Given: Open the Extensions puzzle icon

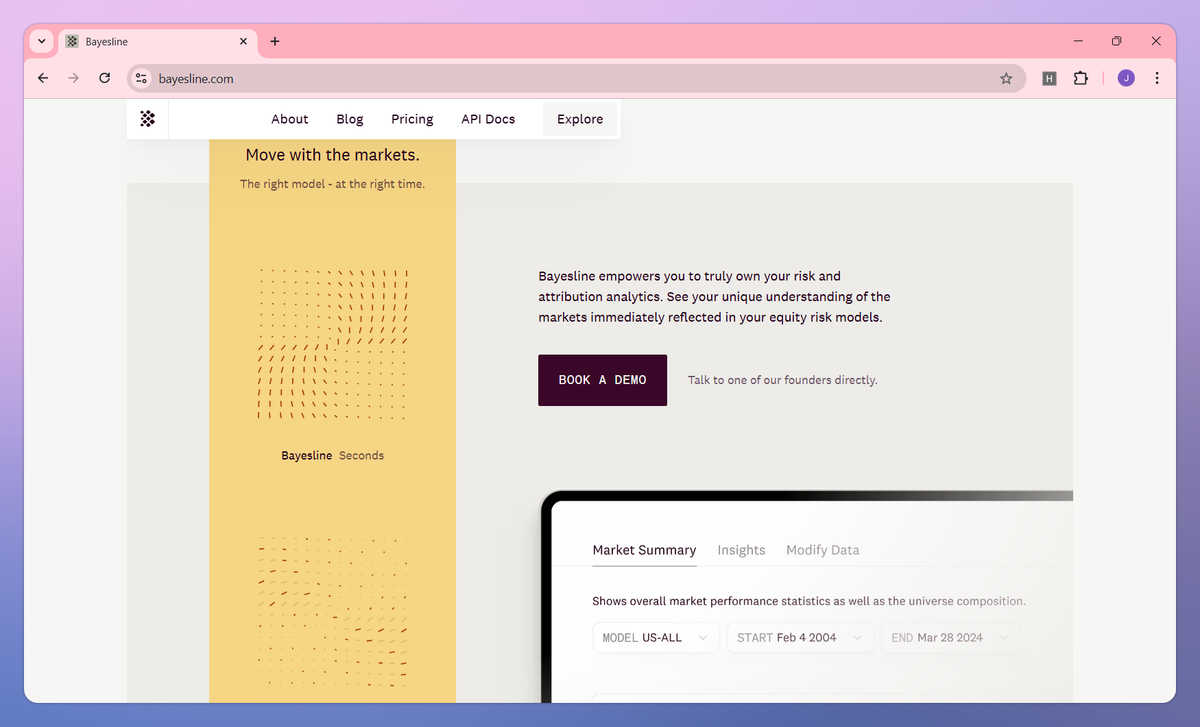Looking at the screenshot, I should coord(1080,78).
